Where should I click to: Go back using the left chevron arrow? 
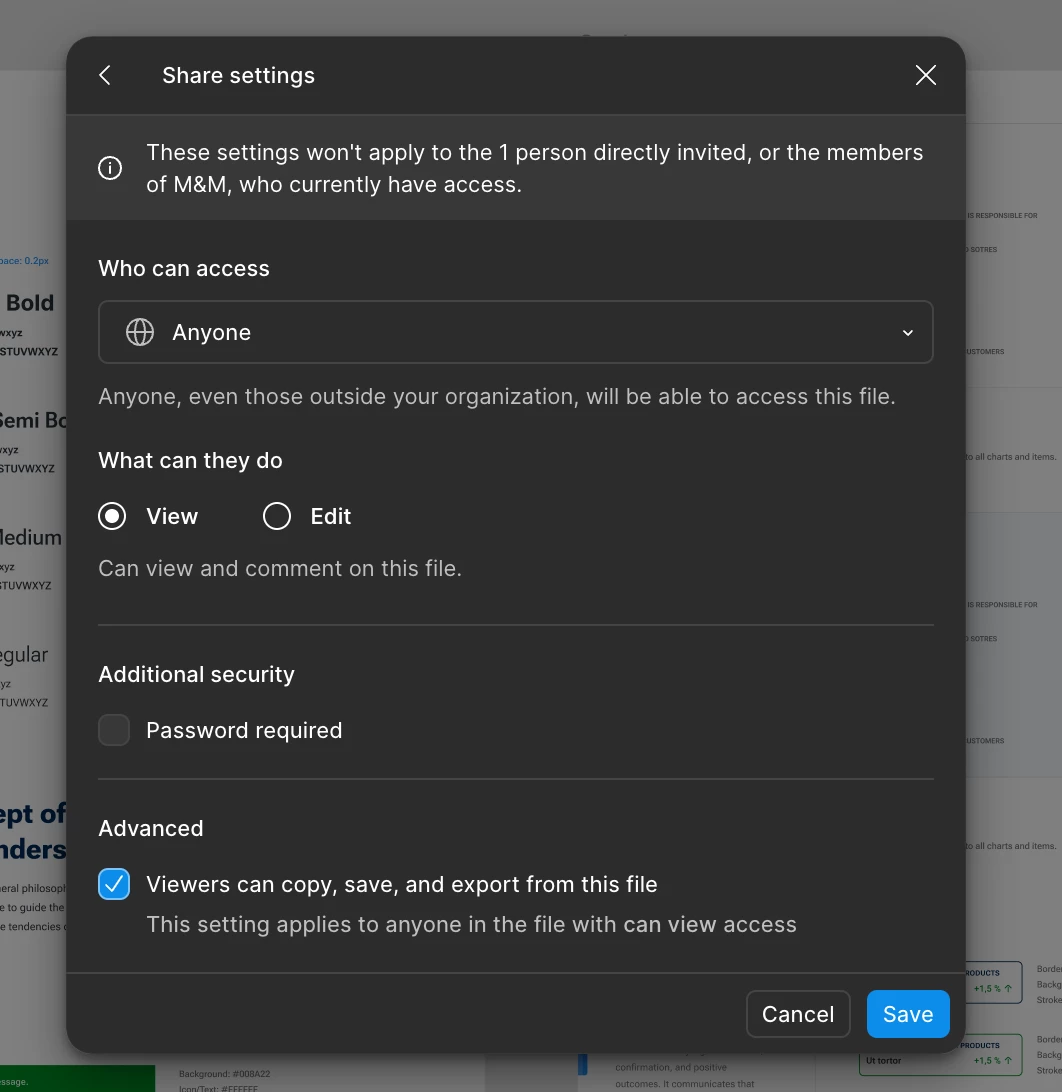(105, 75)
